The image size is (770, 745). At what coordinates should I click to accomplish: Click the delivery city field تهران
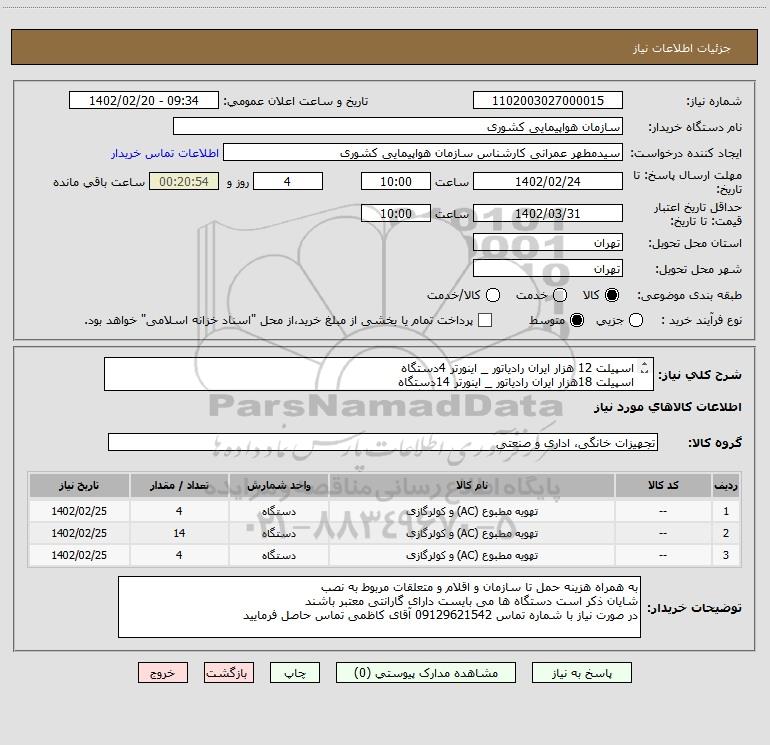(x=548, y=269)
